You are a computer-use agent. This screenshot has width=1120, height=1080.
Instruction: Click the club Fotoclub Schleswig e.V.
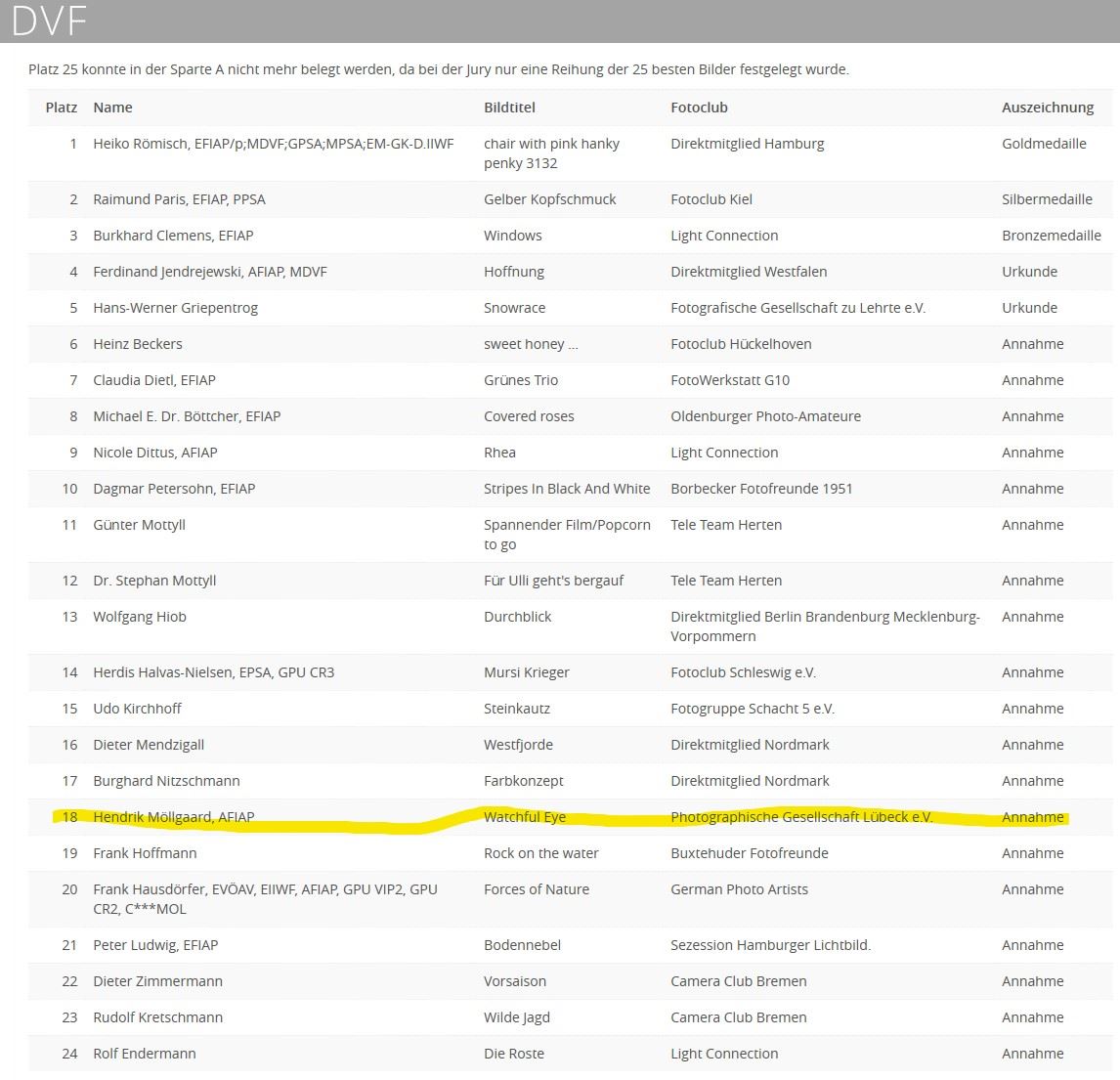[743, 672]
